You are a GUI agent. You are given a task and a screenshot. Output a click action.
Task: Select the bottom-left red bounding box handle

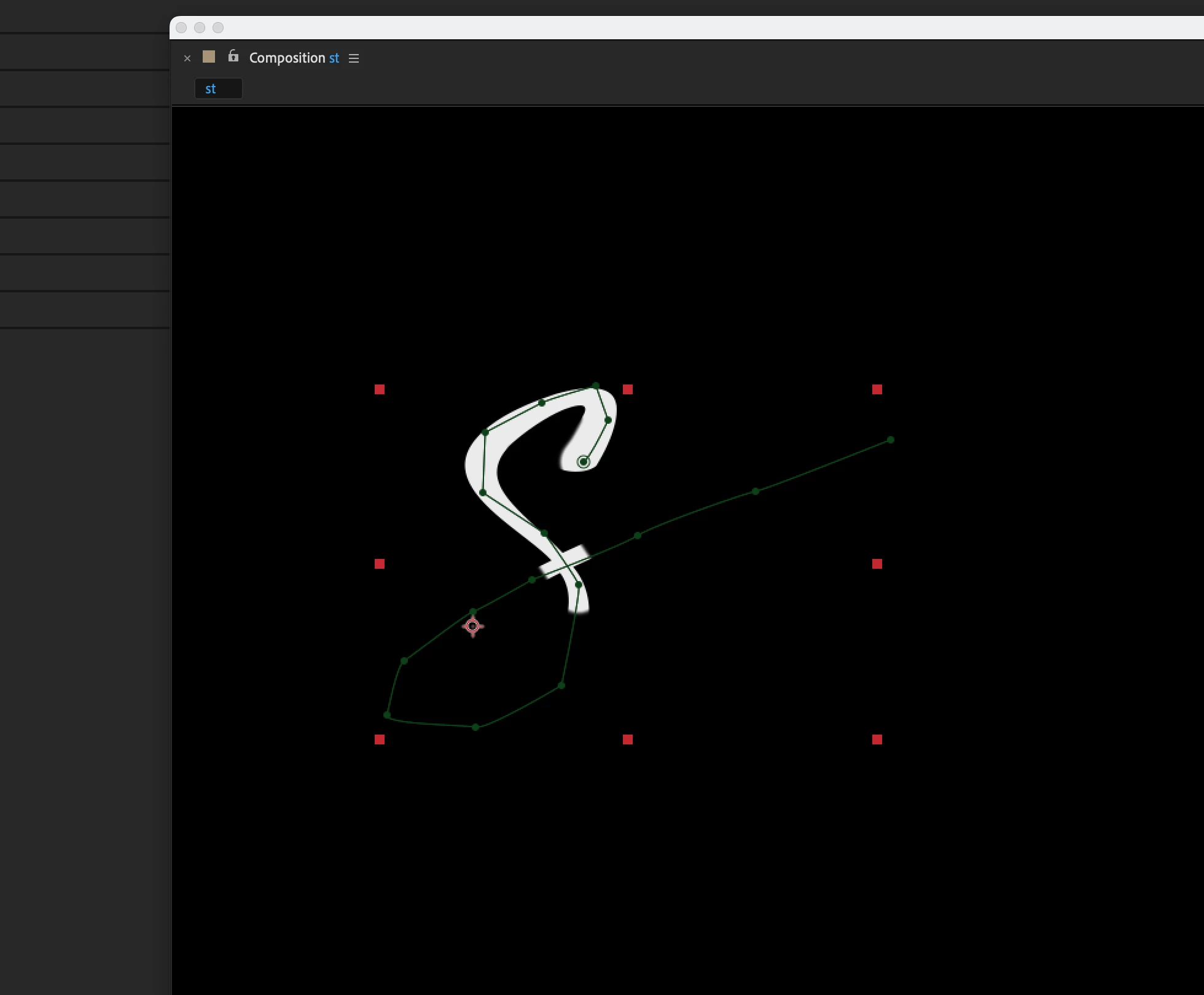click(380, 739)
